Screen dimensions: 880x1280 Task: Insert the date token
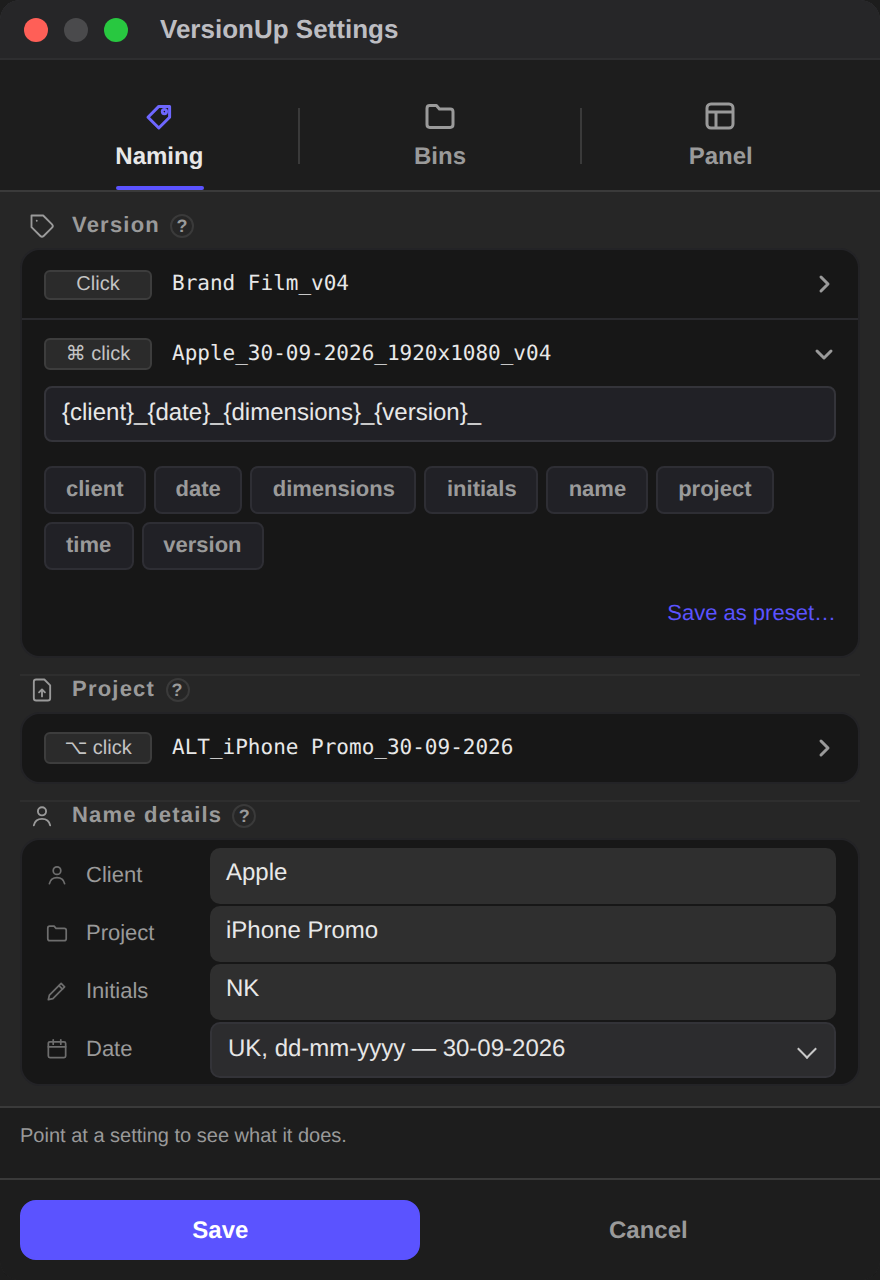[198, 490]
